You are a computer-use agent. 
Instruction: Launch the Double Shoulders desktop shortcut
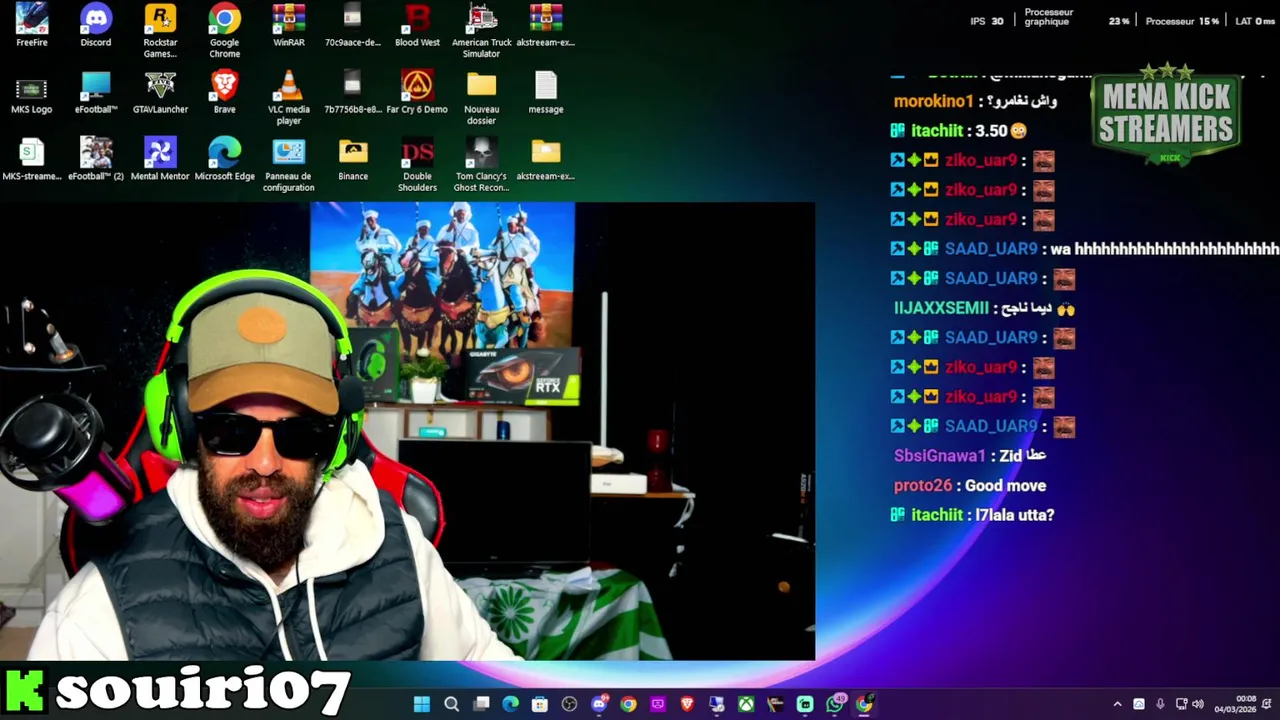(417, 165)
